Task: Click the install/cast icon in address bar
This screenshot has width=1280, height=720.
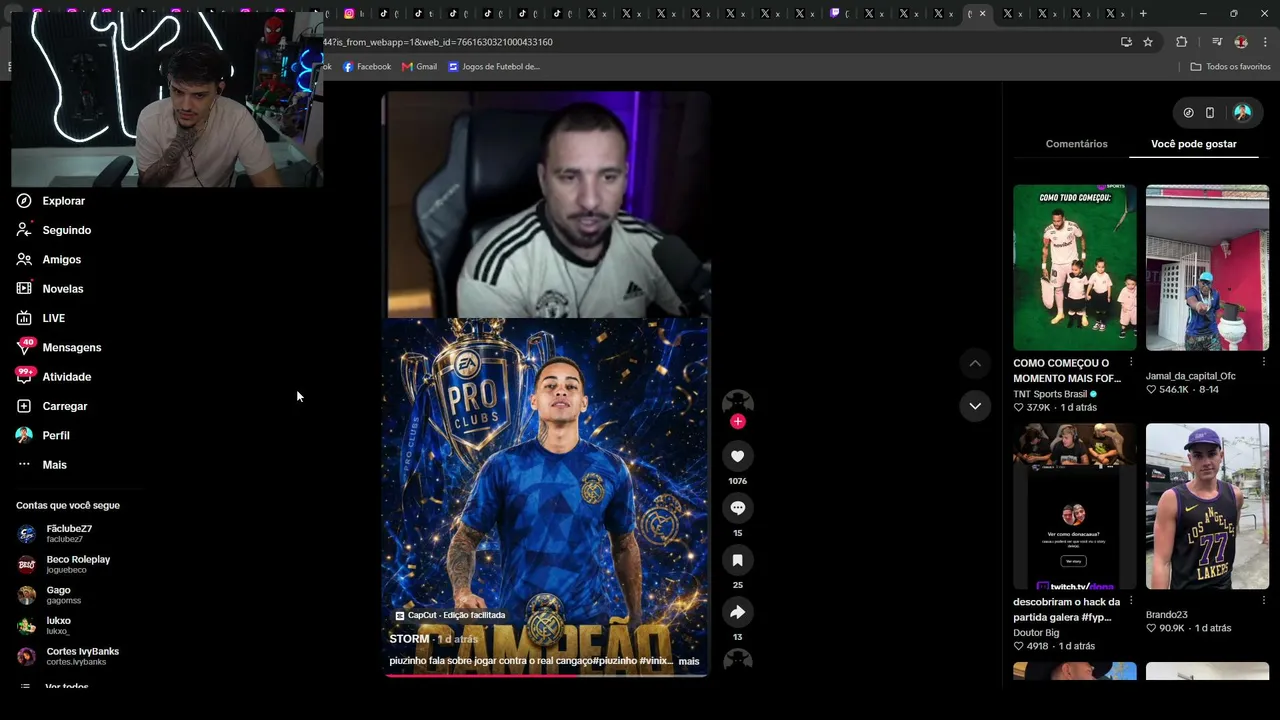Action: [1126, 42]
